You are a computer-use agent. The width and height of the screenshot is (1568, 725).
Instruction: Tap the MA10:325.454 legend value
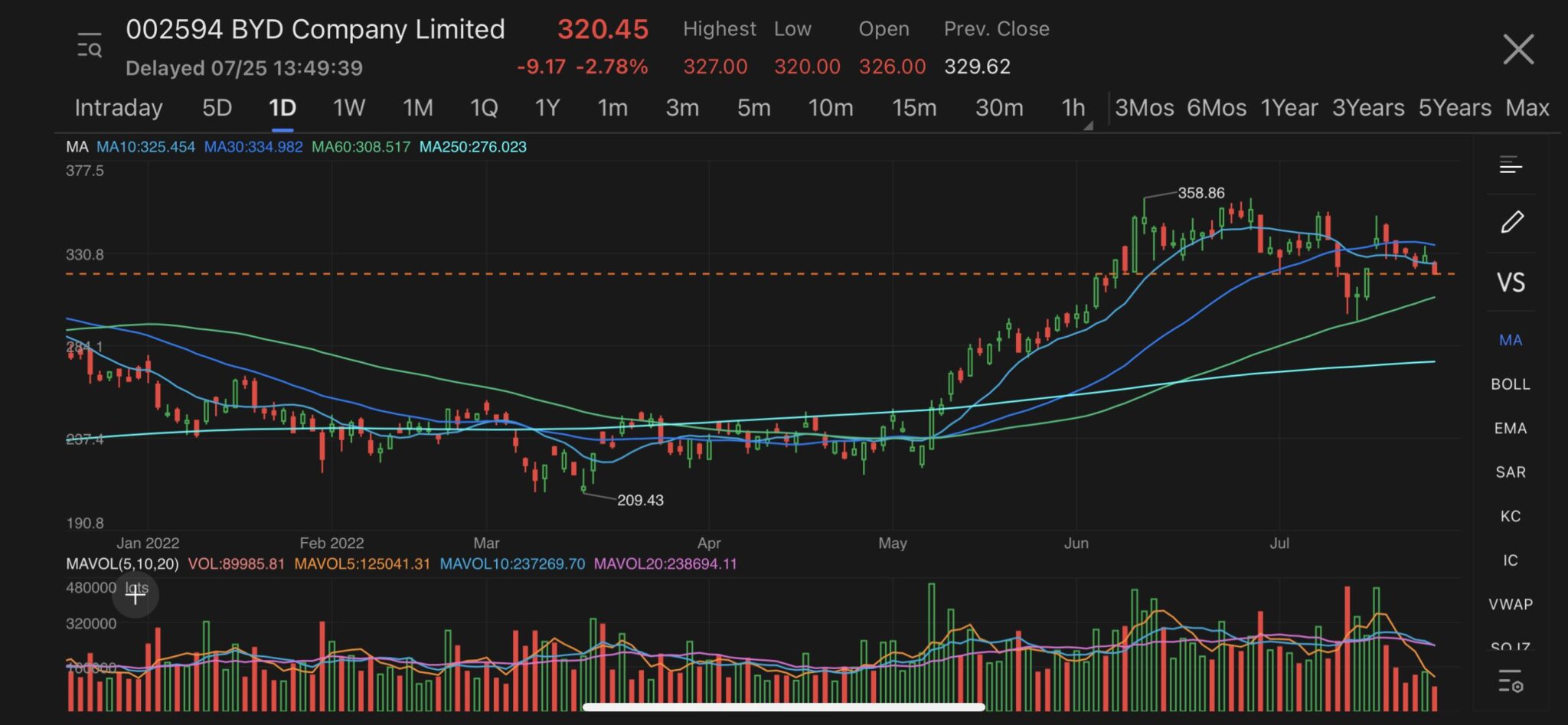tap(145, 147)
